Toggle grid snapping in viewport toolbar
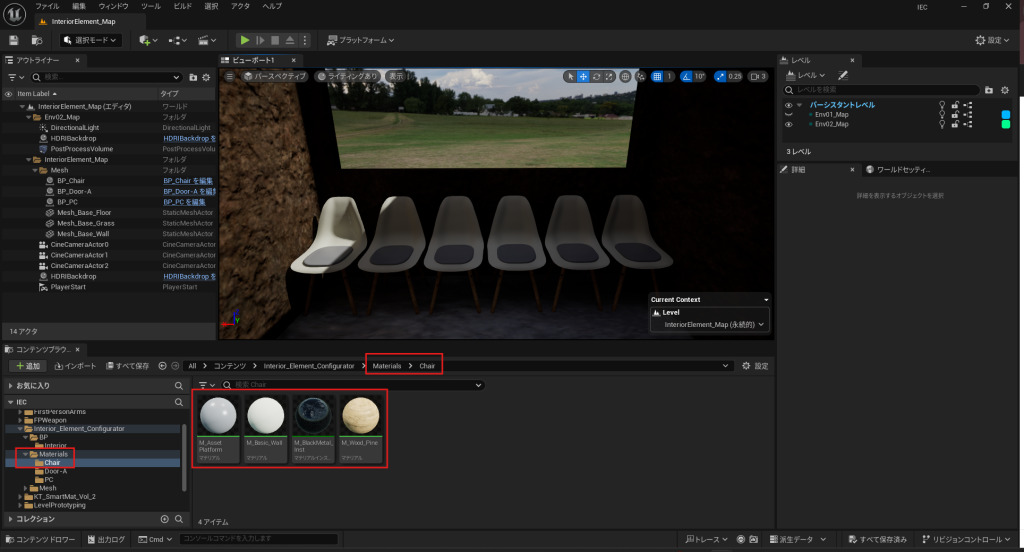This screenshot has height=552, width=1024. pos(657,76)
